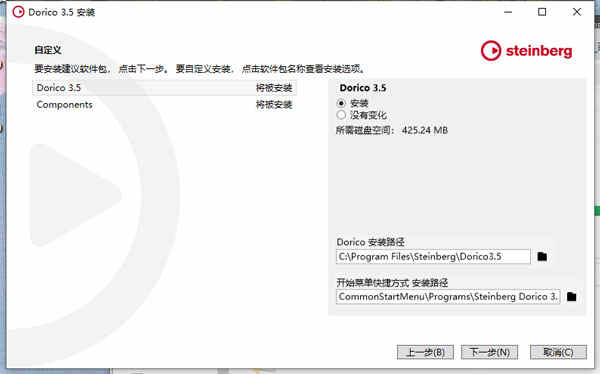
Task: Click the Steinberg logo
Action: (x=527, y=51)
